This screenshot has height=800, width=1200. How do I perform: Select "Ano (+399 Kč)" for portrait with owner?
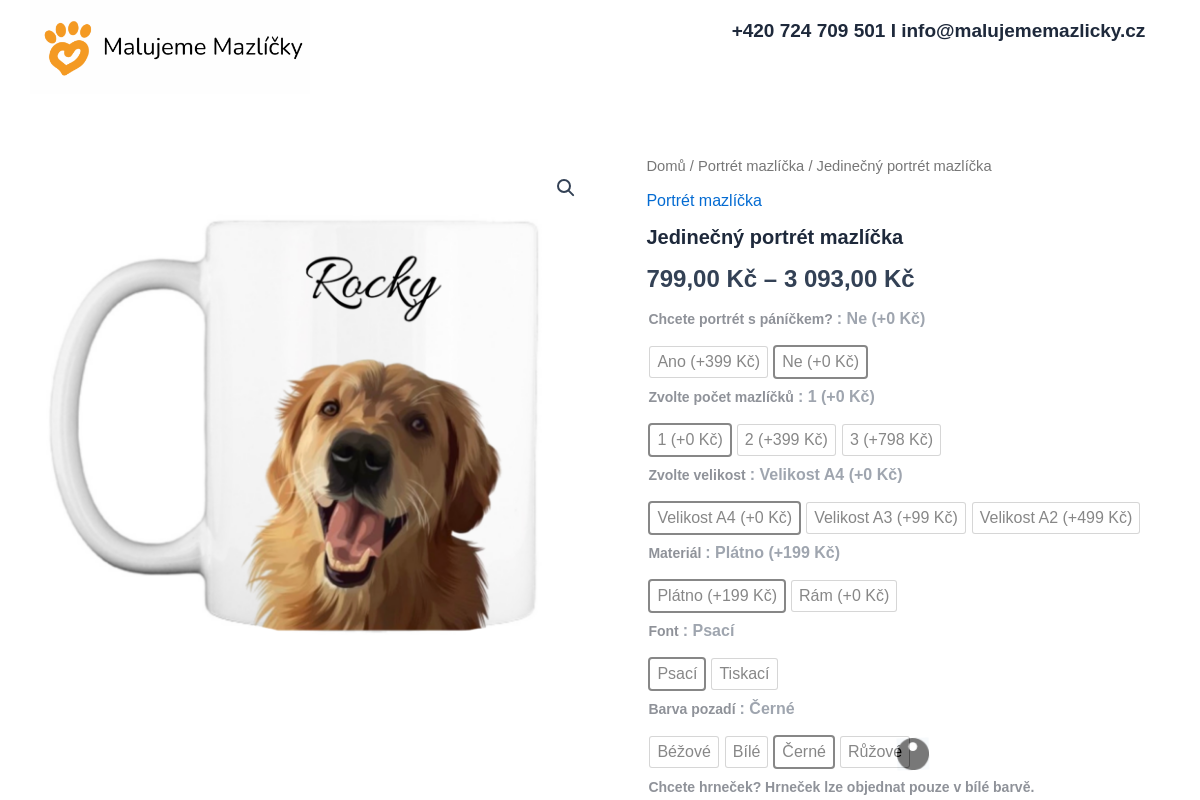click(708, 361)
